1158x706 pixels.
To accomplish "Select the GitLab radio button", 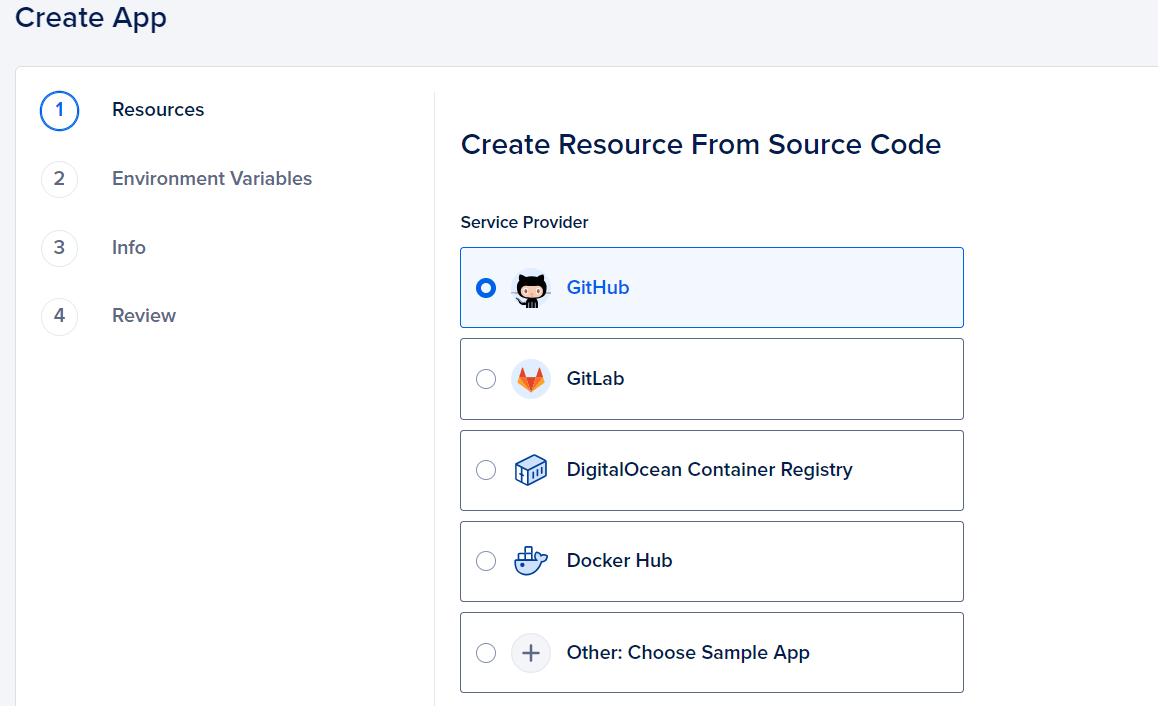I will [486, 379].
